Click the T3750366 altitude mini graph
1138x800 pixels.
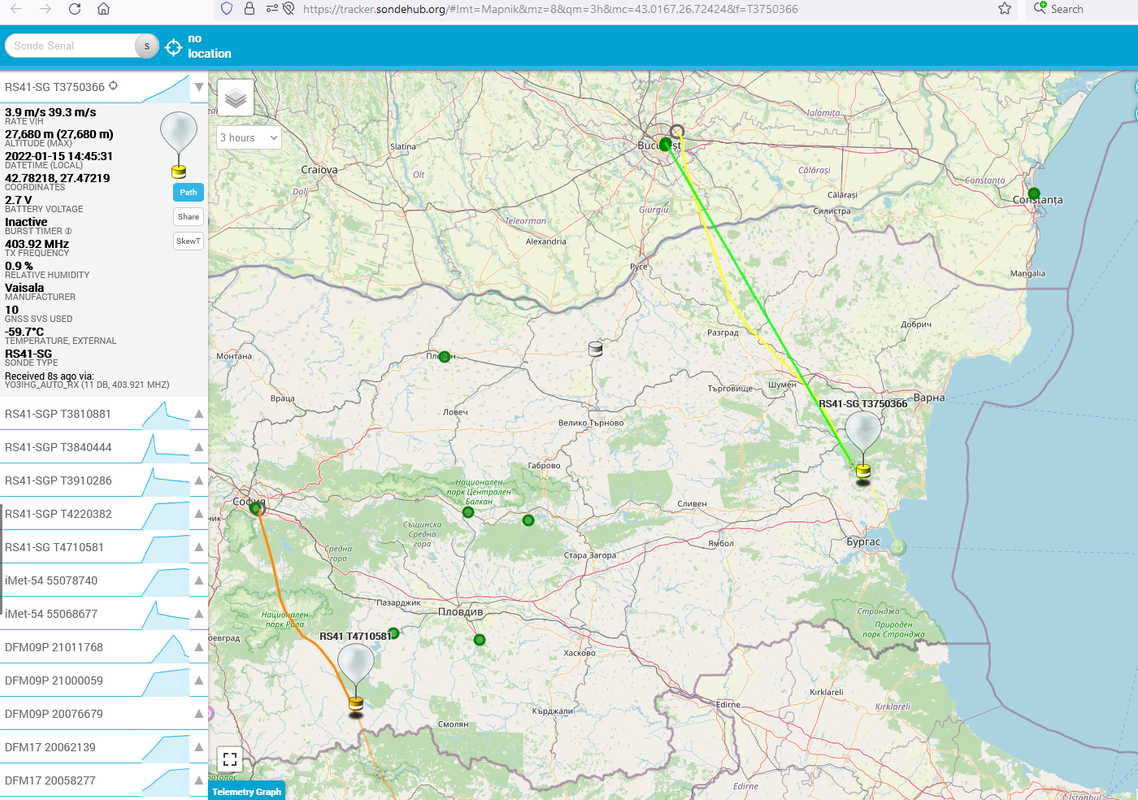pos(165,89)
